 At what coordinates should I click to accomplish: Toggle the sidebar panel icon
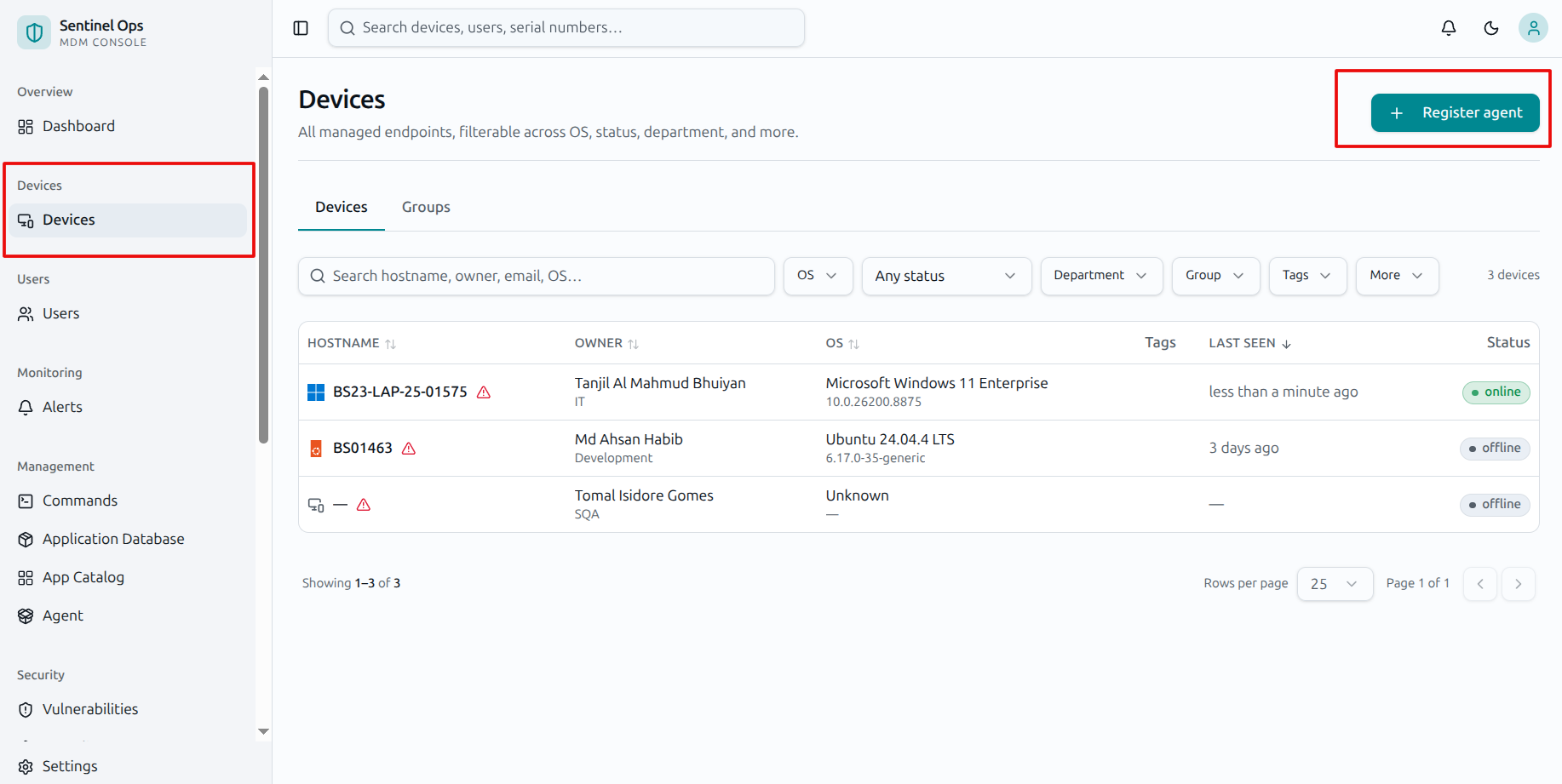[301, 28]
